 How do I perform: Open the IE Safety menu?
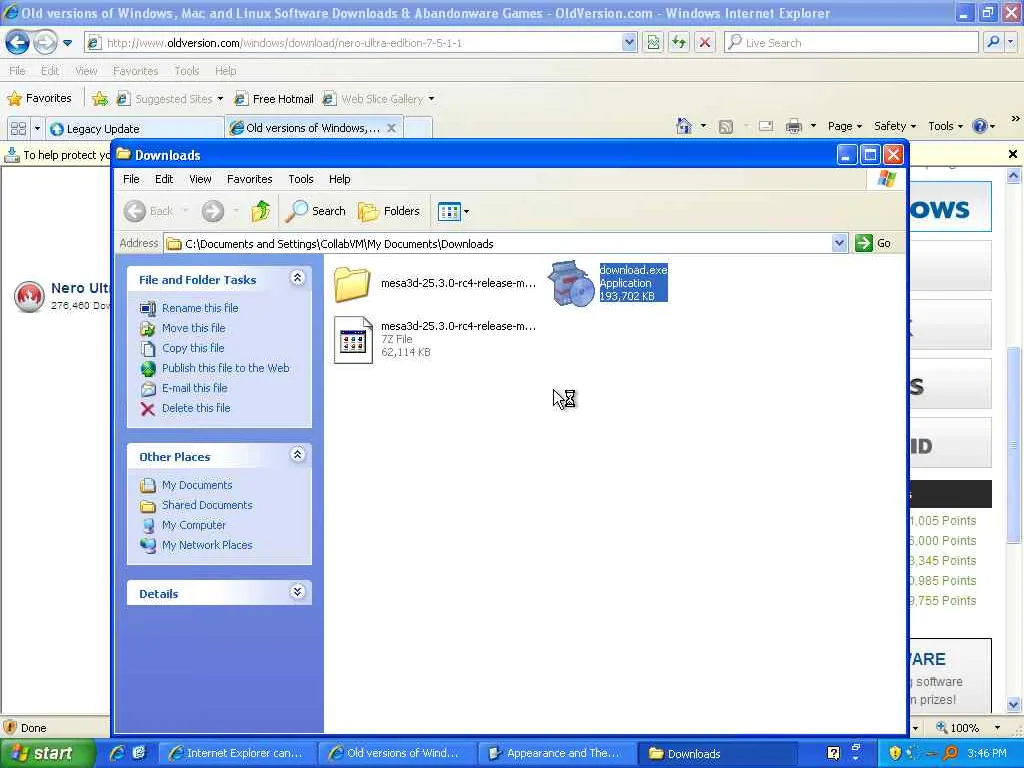[895, 126]
